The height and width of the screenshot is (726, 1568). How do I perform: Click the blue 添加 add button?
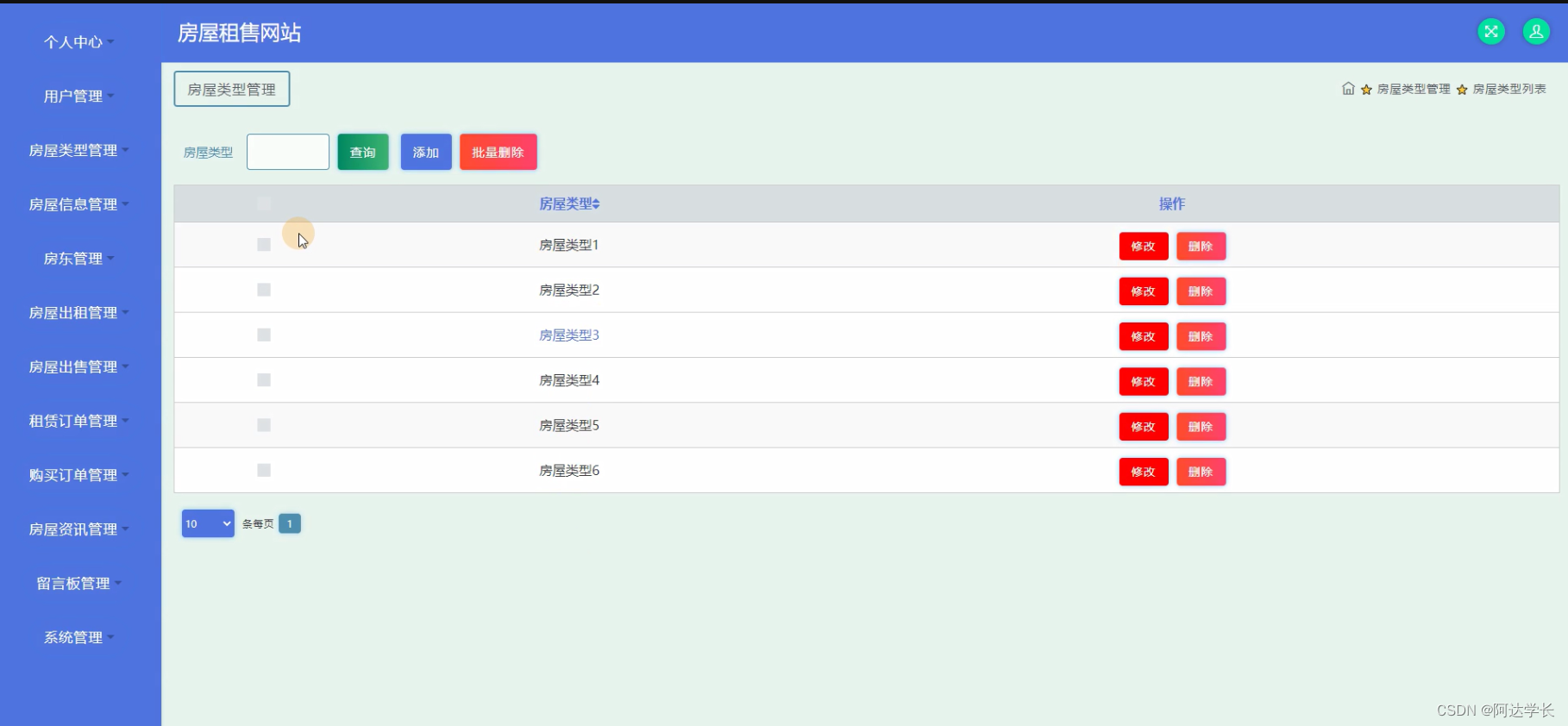pos(426,152)
